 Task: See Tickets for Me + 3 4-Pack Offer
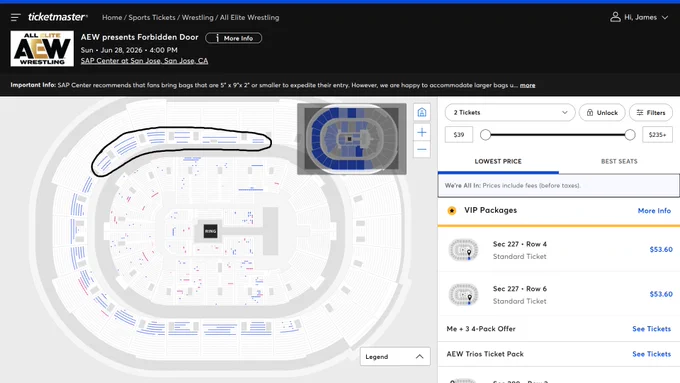tap(651, 329)
